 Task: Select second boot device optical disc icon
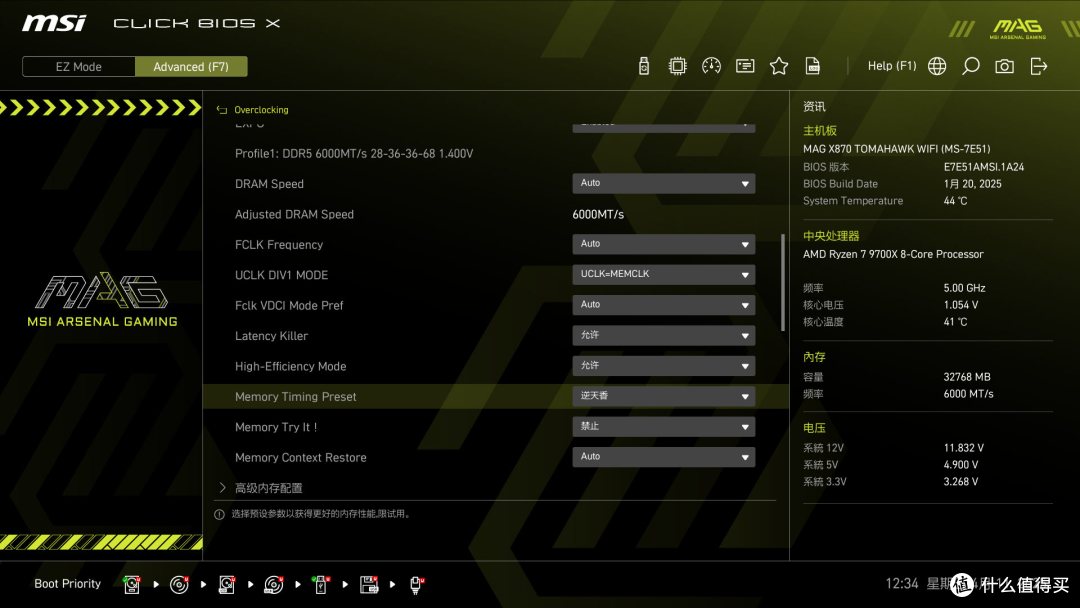pyautogui.click(x=179, y=585)
